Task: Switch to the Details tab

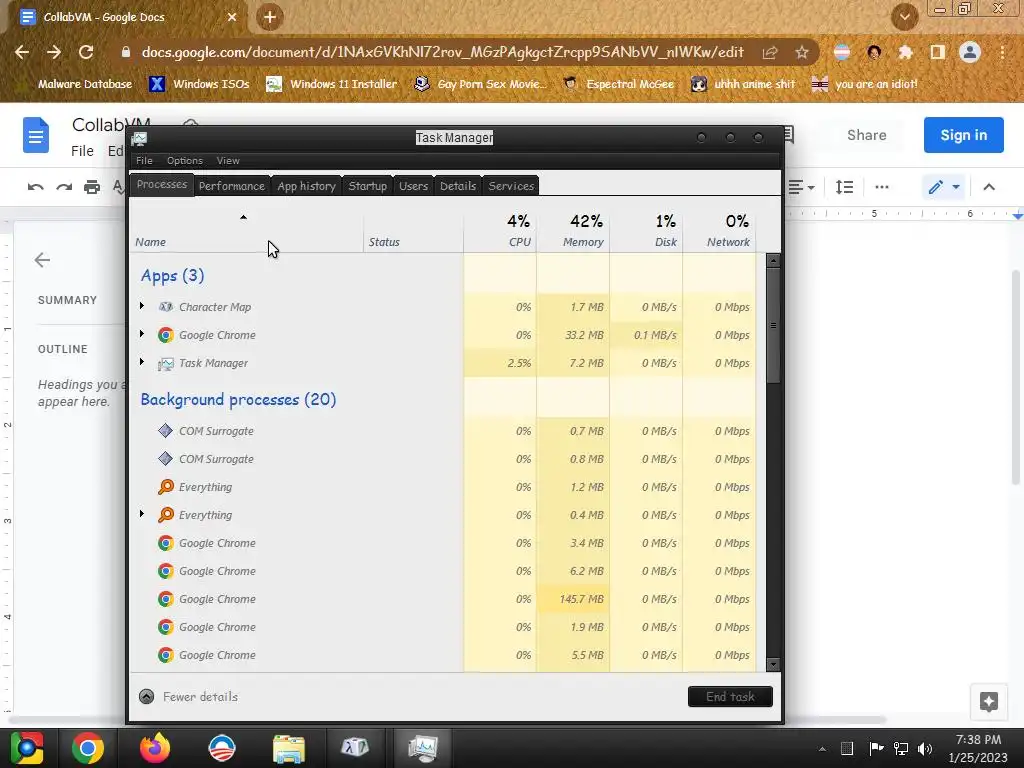Action: pyautogui.click(x=458, y=186)
